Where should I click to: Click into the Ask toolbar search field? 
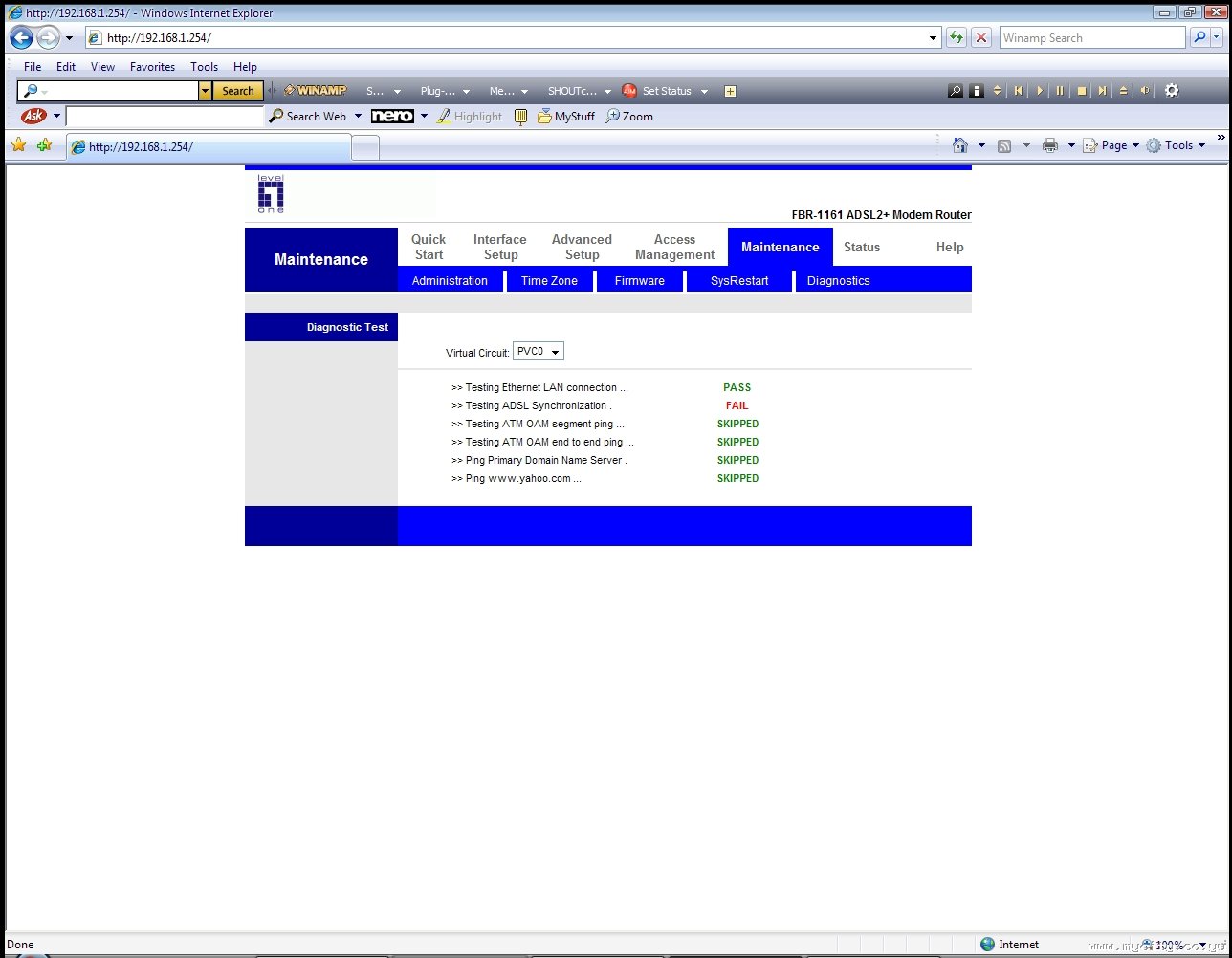click(165, 117)
